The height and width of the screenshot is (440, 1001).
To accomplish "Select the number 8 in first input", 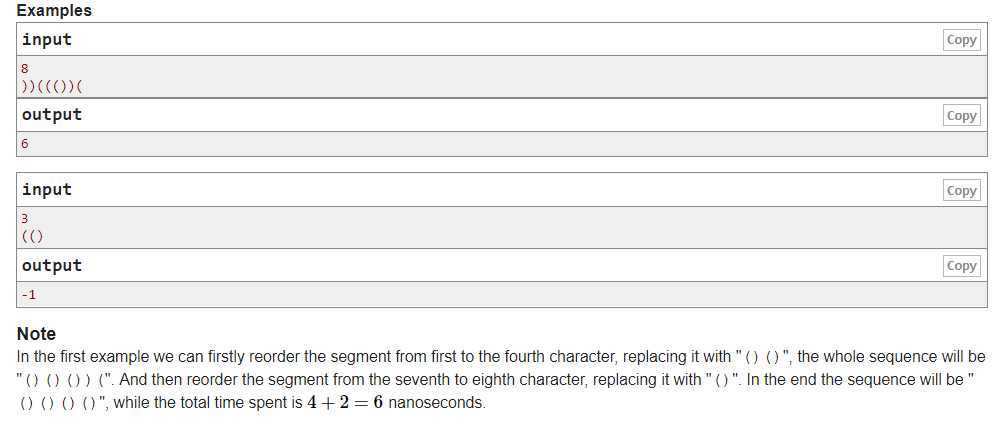I will [25, 68].
